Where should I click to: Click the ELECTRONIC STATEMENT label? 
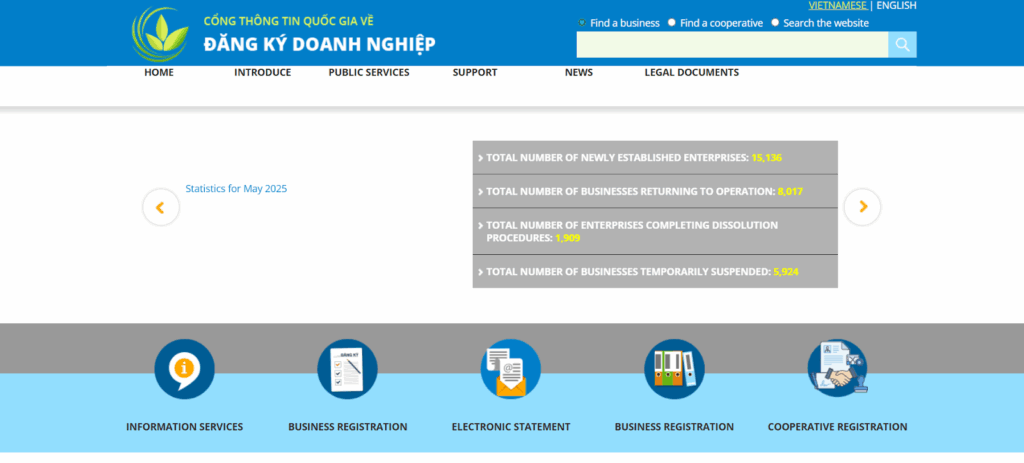[x=511, y=427]
